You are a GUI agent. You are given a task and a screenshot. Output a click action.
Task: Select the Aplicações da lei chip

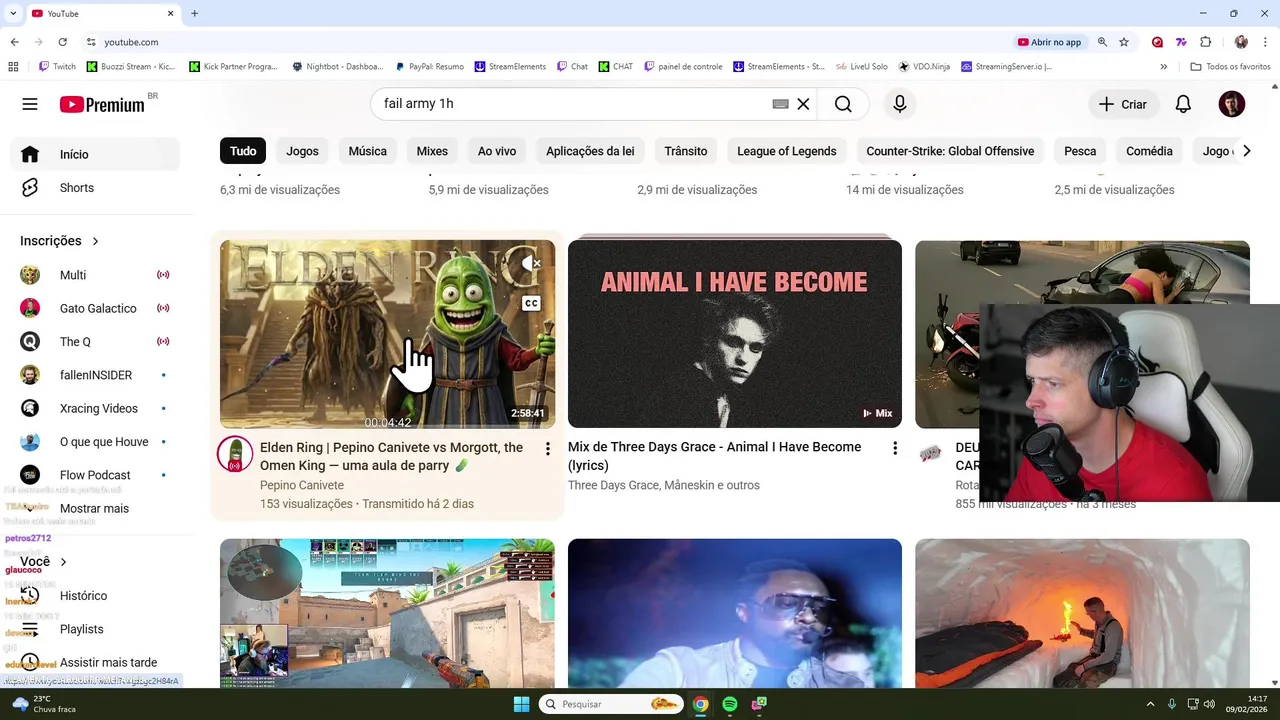point(590,151)
